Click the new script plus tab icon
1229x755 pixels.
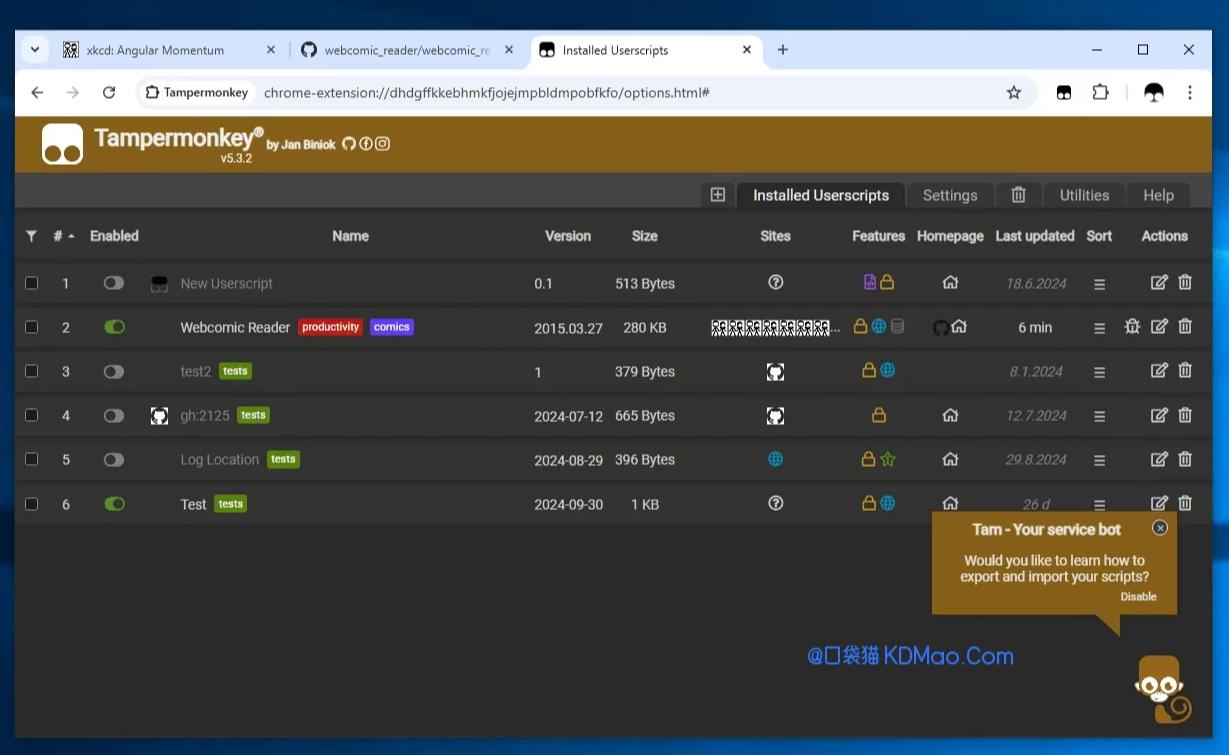[718, 195]
